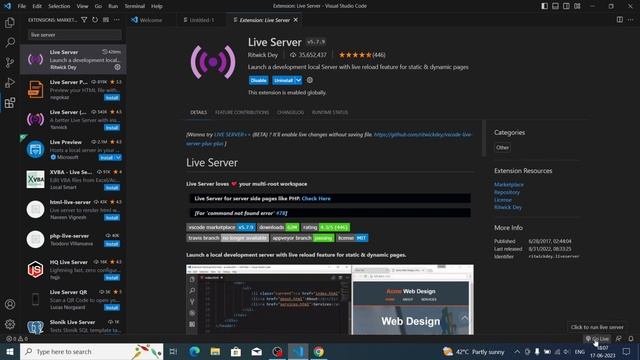Open the Accounts menu icon
Screen dimensions: 640x360
coord(10,304)
